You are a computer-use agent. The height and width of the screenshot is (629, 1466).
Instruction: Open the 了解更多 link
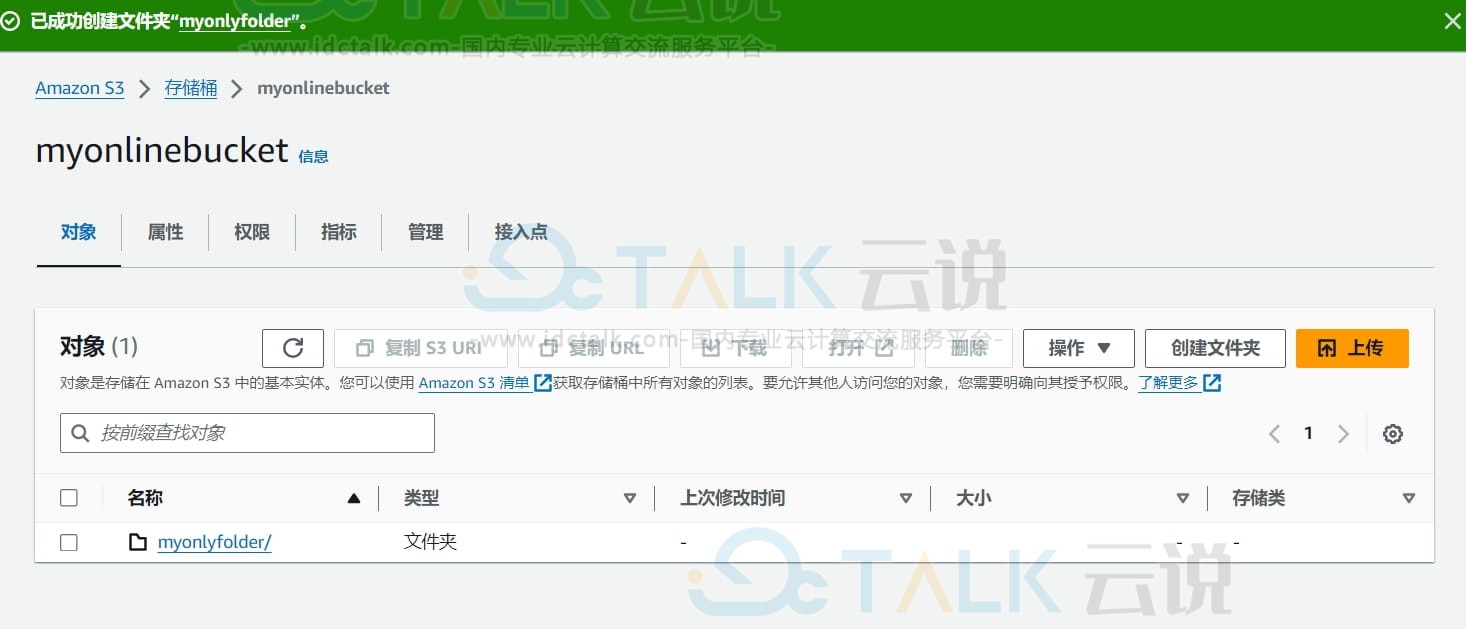tap(1168, 383)
